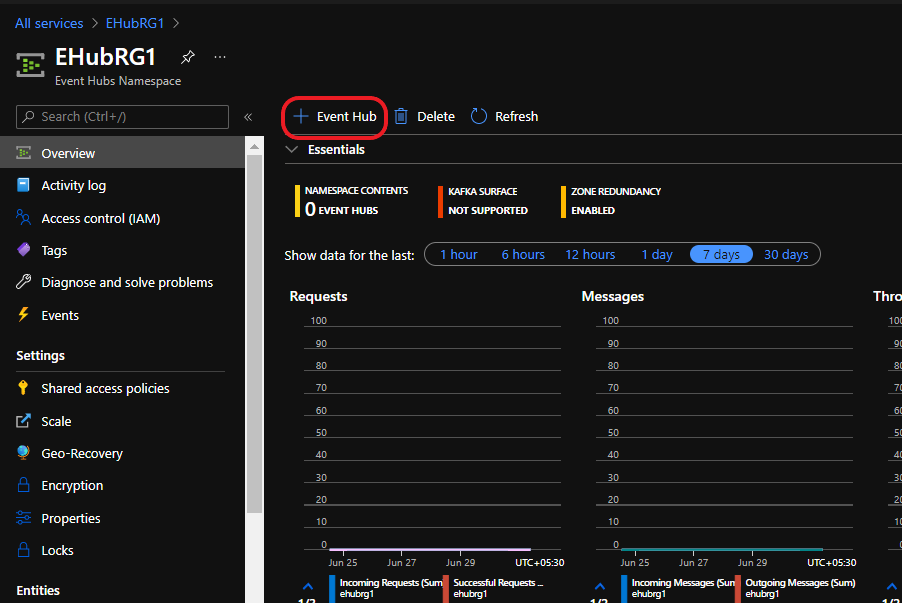The width and height of the screenshot is (902, 603).
Task: Delete the namespace
Action: tap(425, 117)
